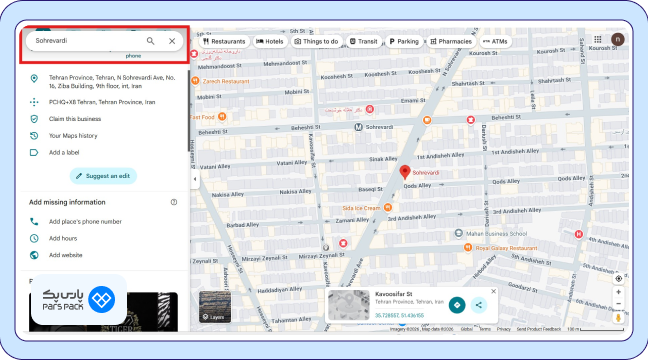
Task: Close the Kavoosifar St card
Action: (x=493, y=291)
